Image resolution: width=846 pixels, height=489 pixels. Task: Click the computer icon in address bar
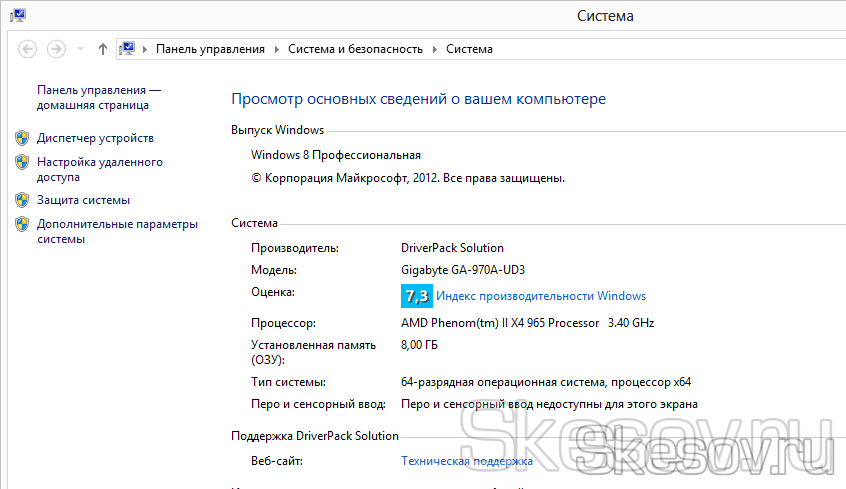click(127, 49)
